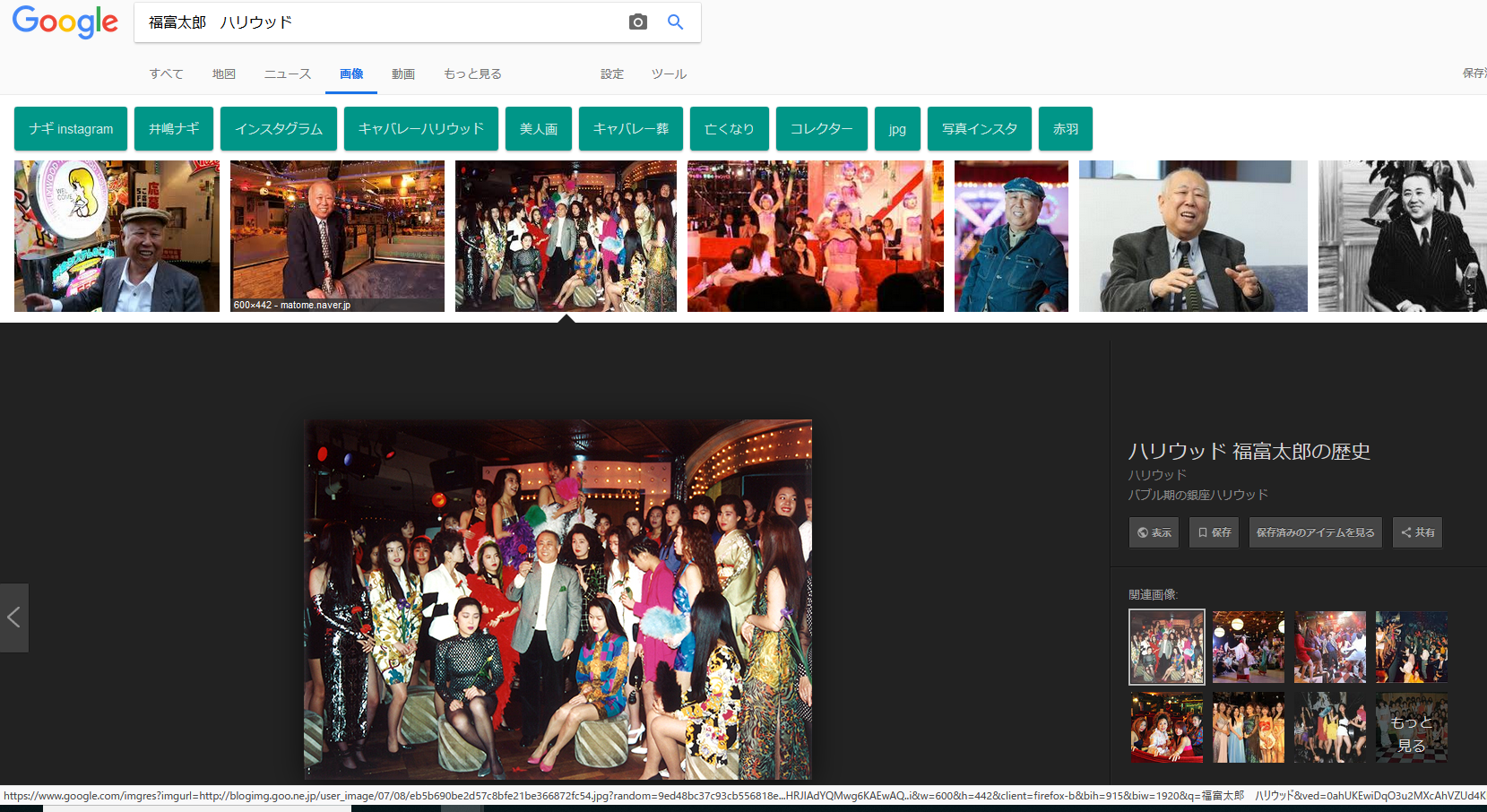Click the 表示 button with globe icon

(x=1154, y=532)
